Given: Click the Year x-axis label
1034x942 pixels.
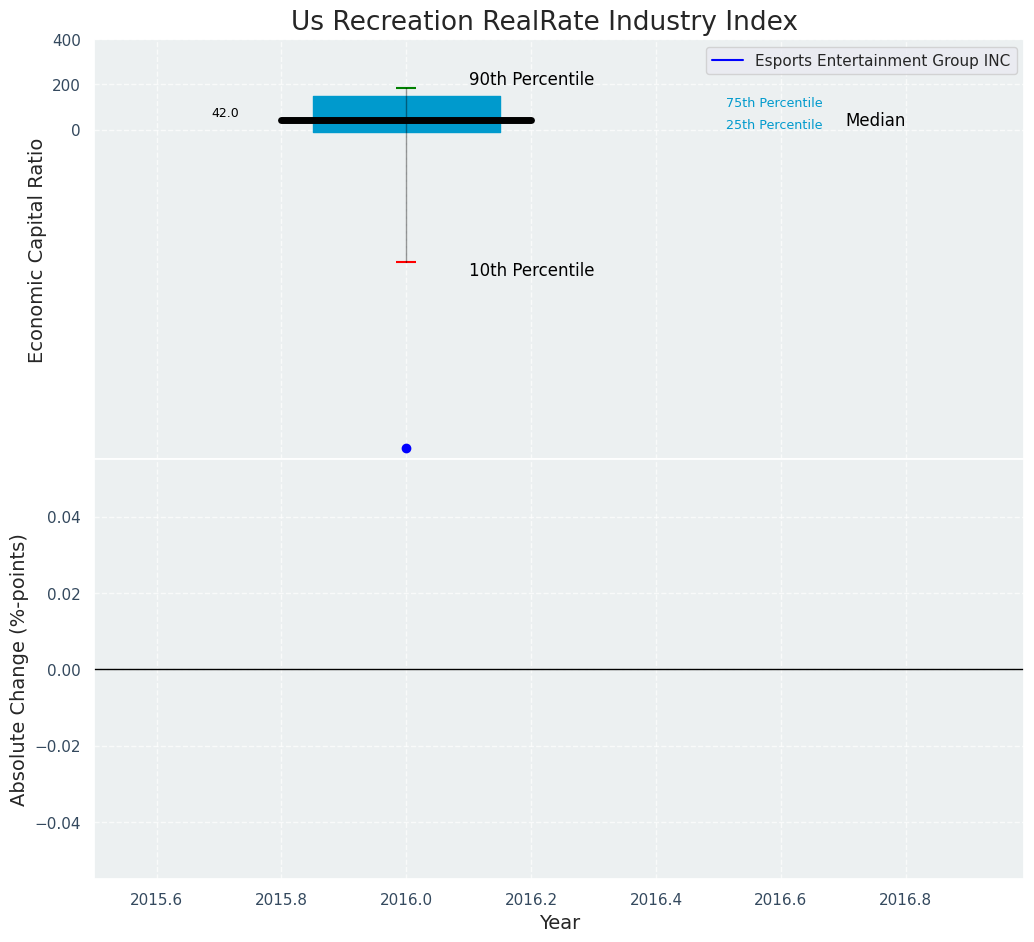Looking at the screenshot, I should pyautogui.click(x=559, y=923).
